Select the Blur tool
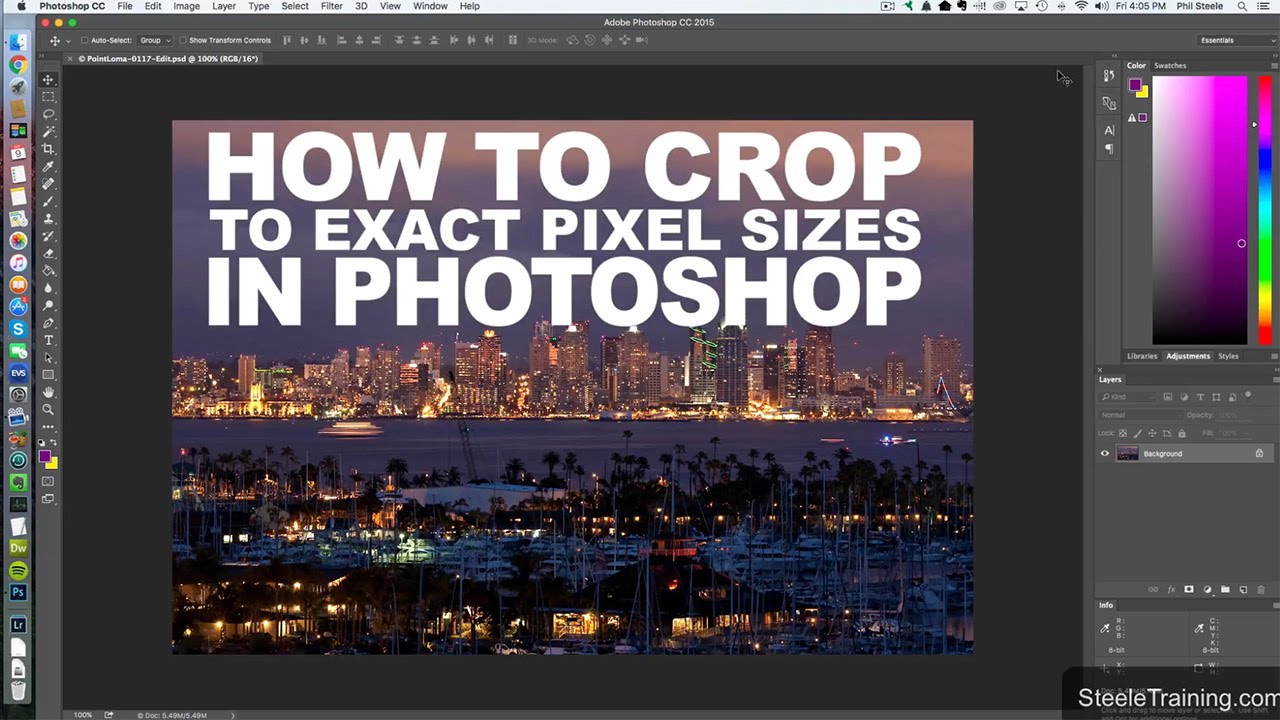Viewport: 1280px width, 720px height. pos(48,288)
